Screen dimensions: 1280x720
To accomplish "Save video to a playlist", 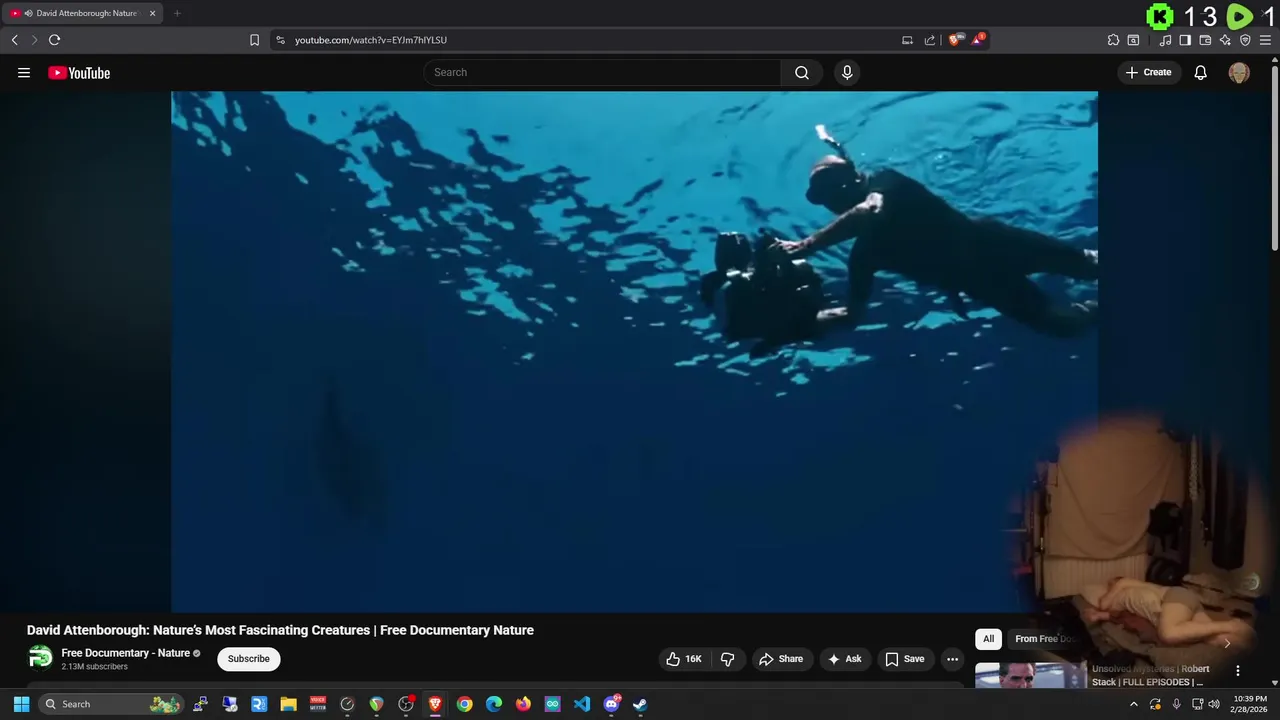I will click(x=905, y=659).
